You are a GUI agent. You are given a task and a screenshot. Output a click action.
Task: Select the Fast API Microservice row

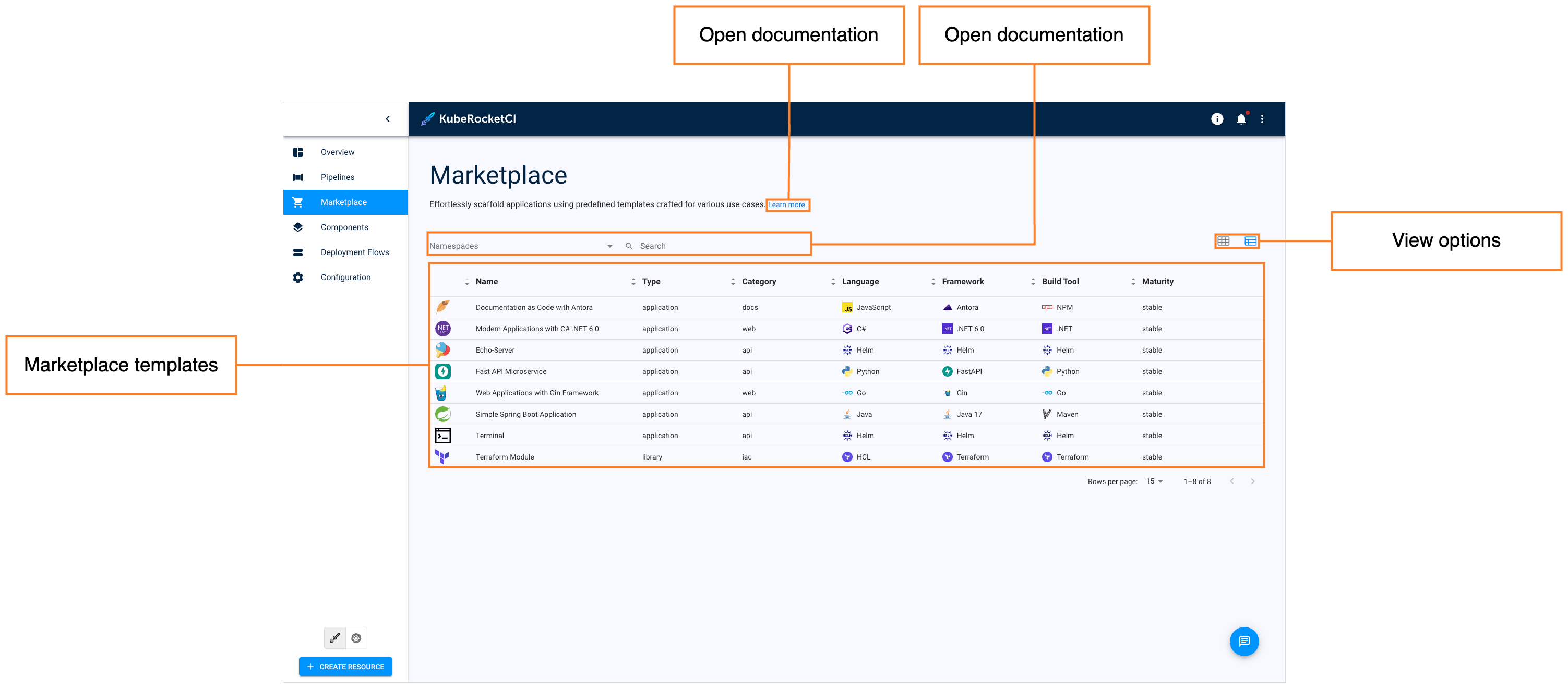(x=511, y=372)
